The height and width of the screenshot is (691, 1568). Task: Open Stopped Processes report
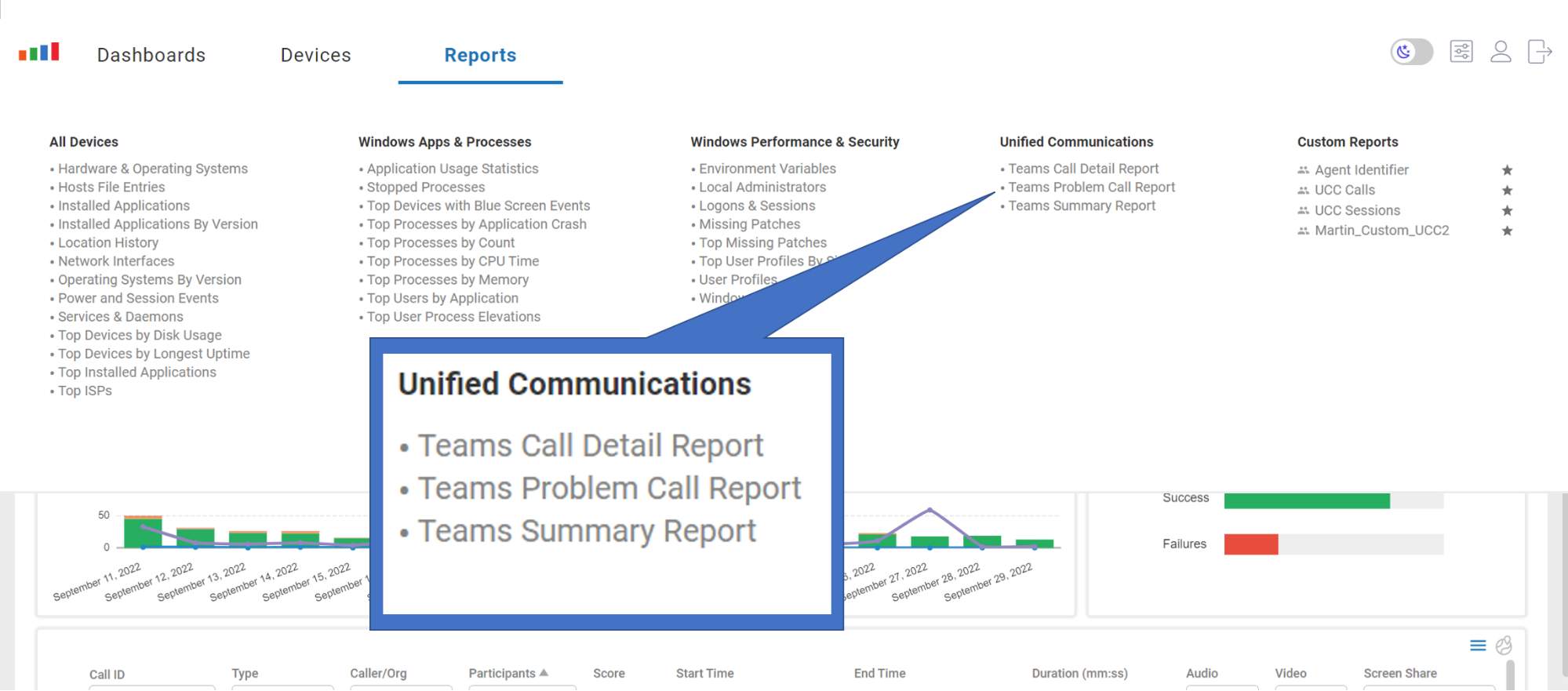(426, 187)
